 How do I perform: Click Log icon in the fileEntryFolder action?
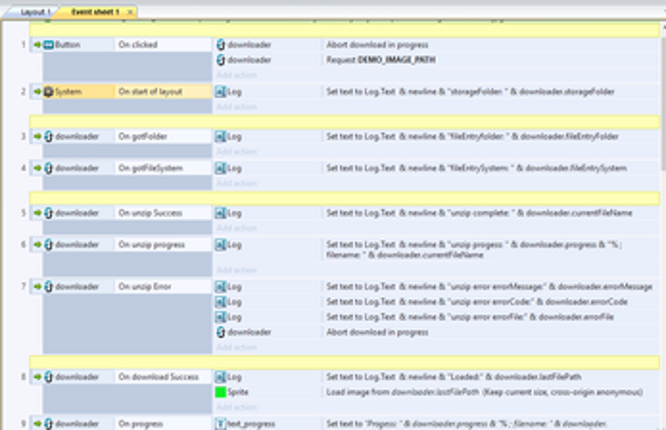coord(220,136)
